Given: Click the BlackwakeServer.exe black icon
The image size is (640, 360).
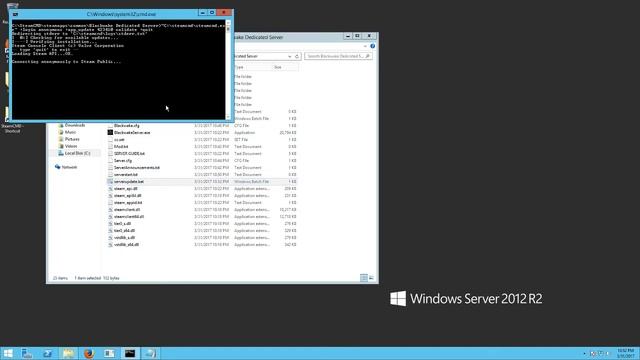Looking at the screenshot, I should (110, 133).
